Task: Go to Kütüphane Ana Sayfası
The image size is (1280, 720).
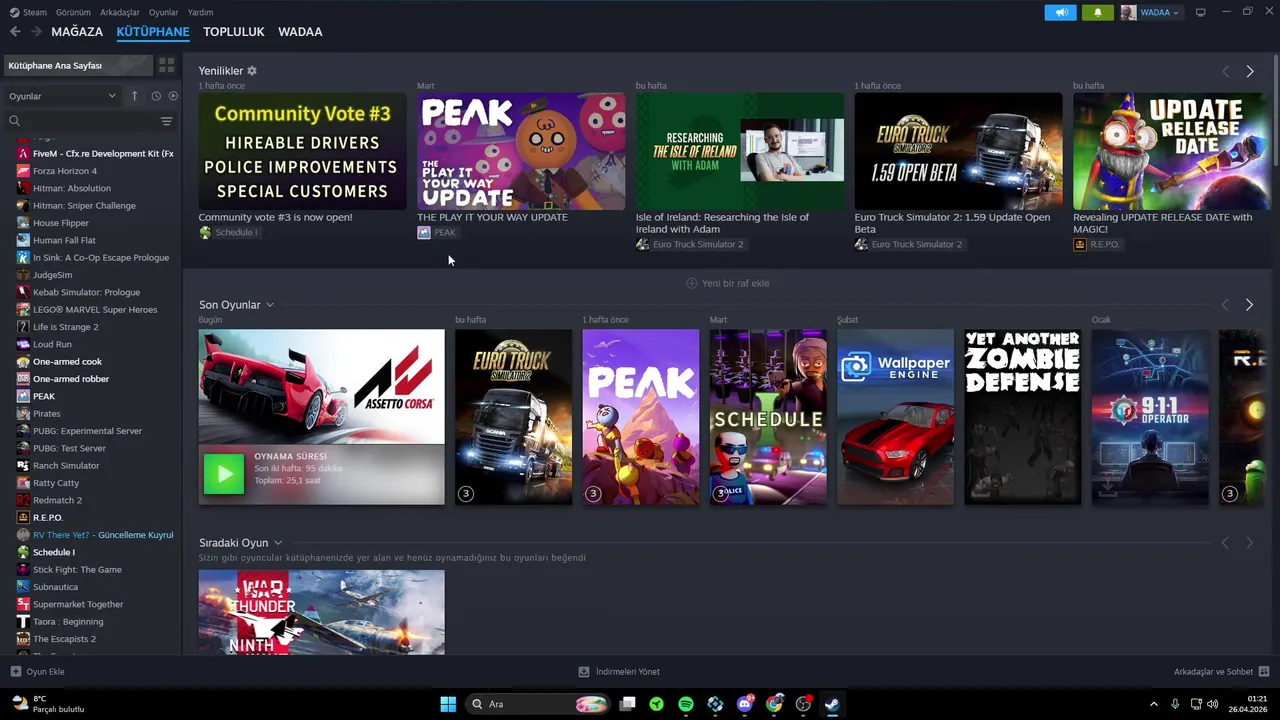Action: pyautogui.click(x=78, y=65)
